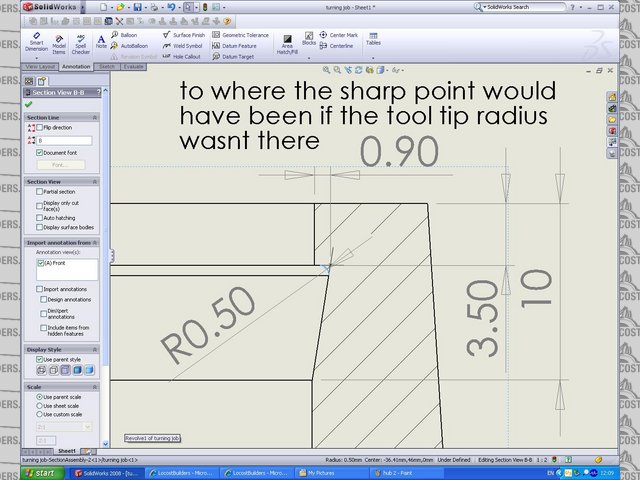Enable Auto hatching
Image resolution: width=640 pixels, height=480 pixels.
[x=40, y=218]
